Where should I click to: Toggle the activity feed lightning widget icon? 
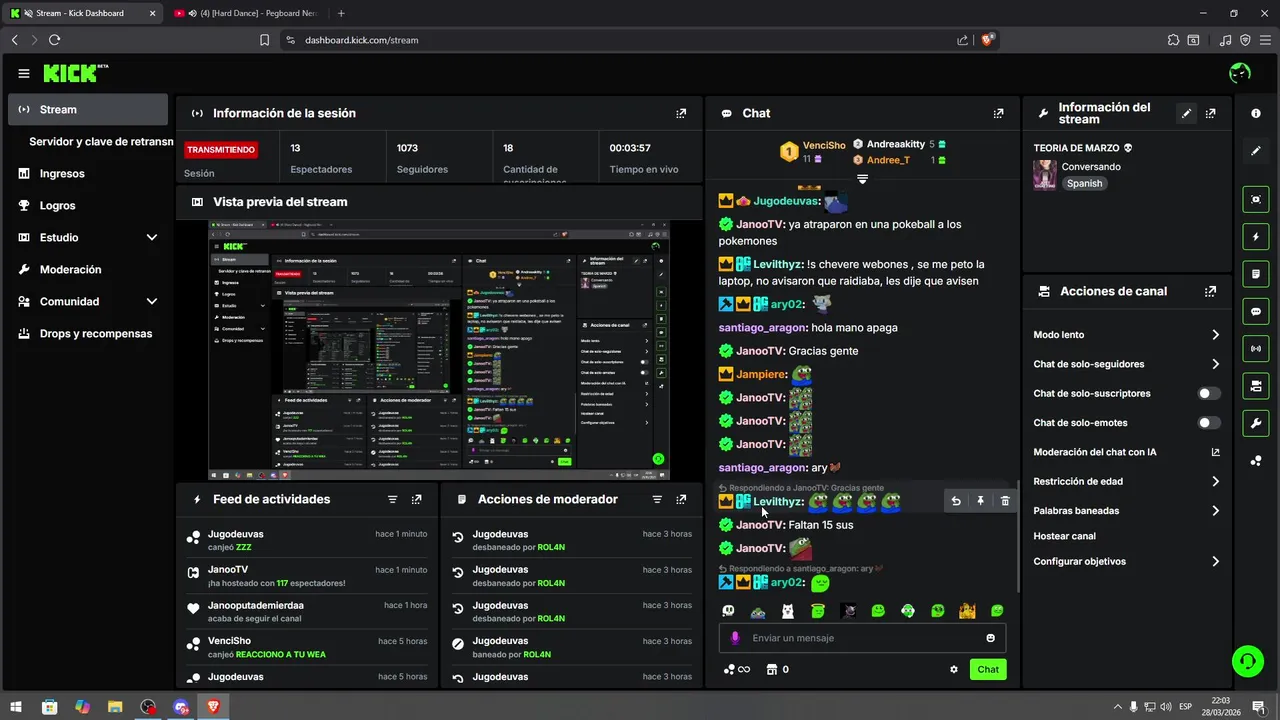click(x=1256, y=237)
